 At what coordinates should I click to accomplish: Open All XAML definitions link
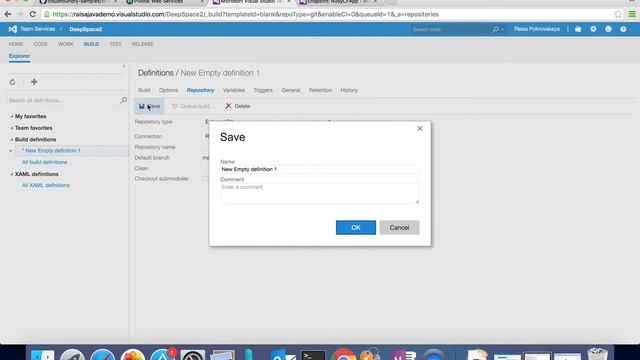click(46, 185)
